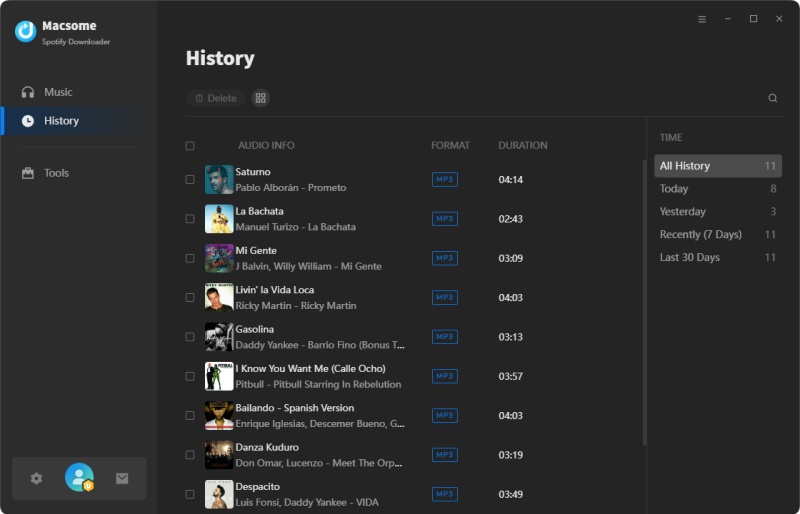
Task: Click song title Despacito
Action: (x=258, y=486)
